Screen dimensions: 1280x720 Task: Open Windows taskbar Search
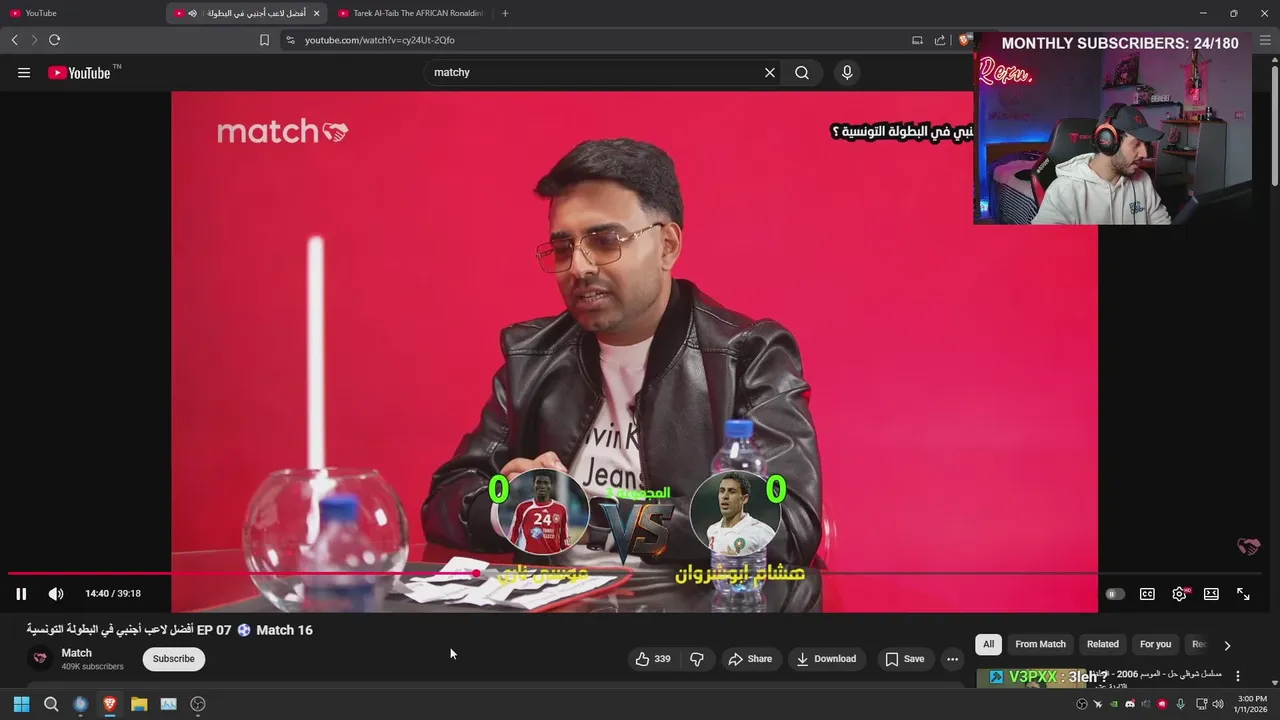click(51, 704)
